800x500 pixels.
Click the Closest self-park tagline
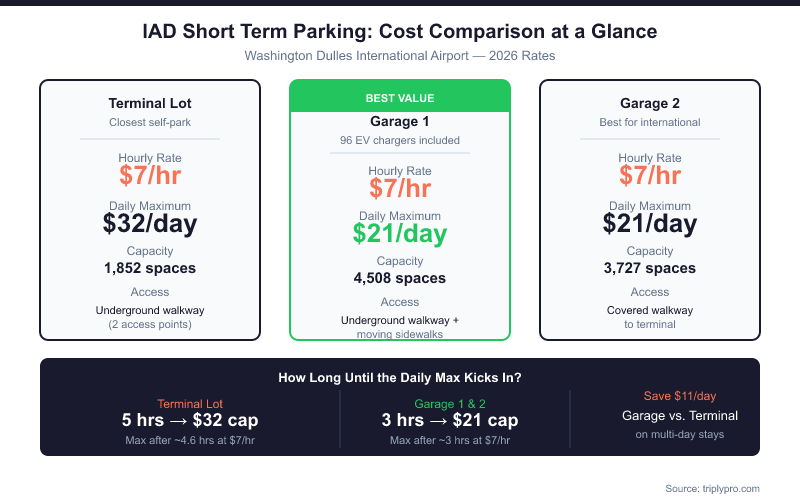(150, 123)
